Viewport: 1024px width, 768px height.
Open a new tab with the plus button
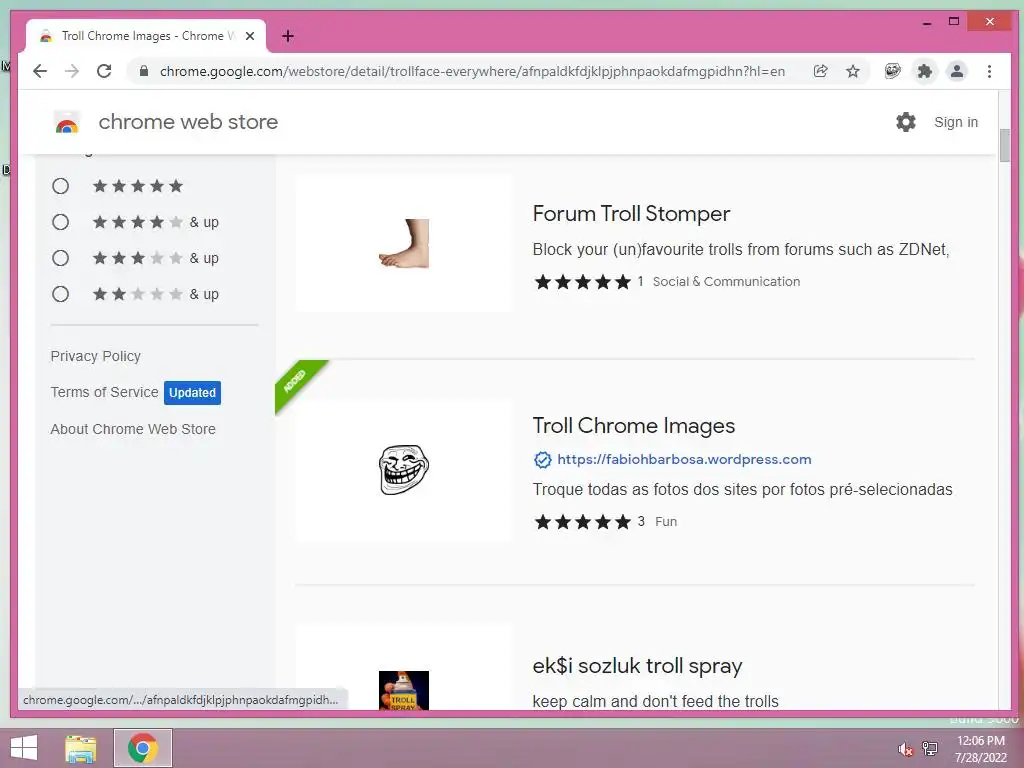coord(288,36)
